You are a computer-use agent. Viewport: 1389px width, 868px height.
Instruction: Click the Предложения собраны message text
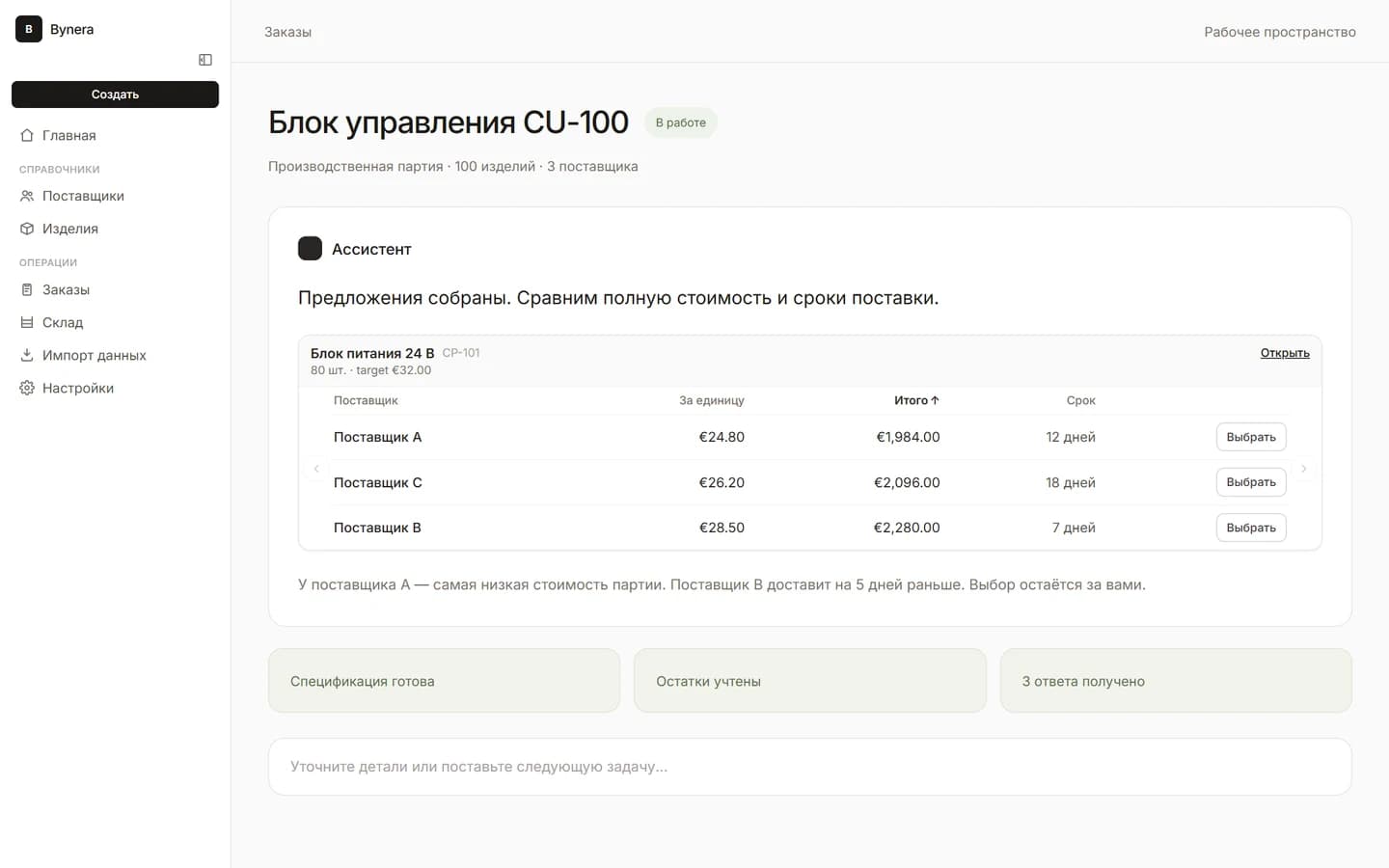click(618, 298)
